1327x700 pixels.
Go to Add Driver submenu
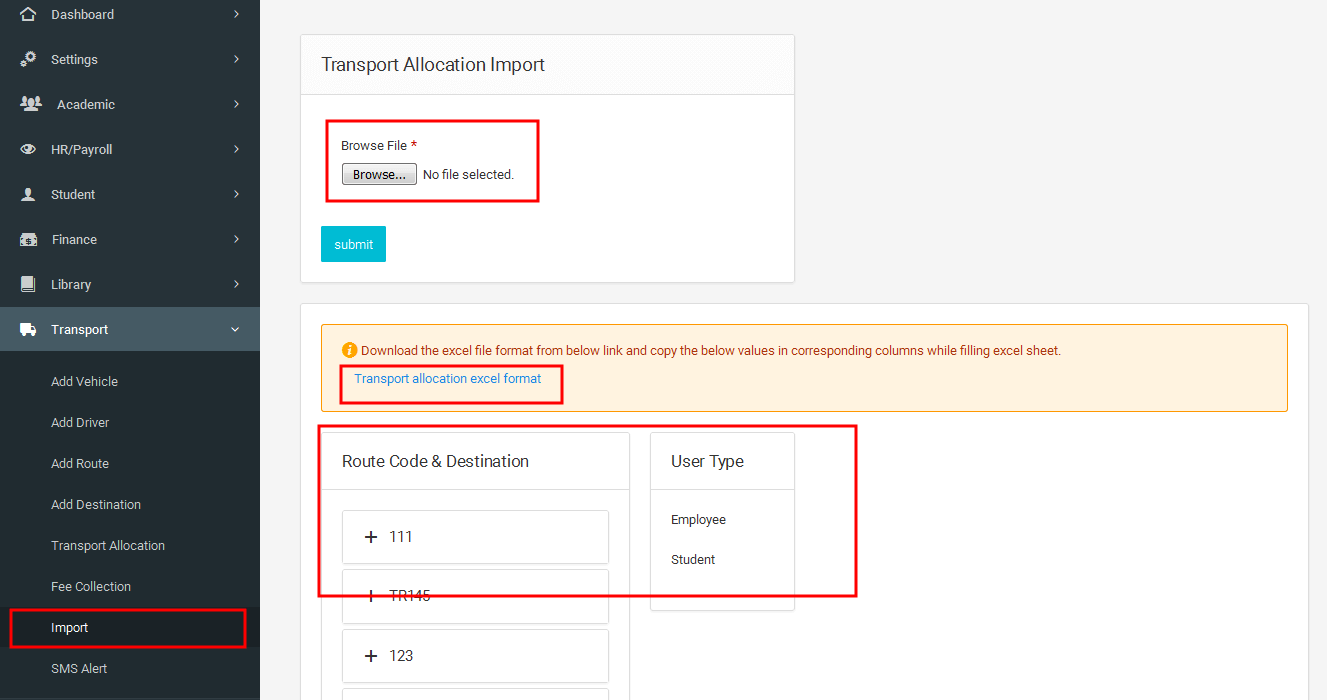click(x=80, y=422)
